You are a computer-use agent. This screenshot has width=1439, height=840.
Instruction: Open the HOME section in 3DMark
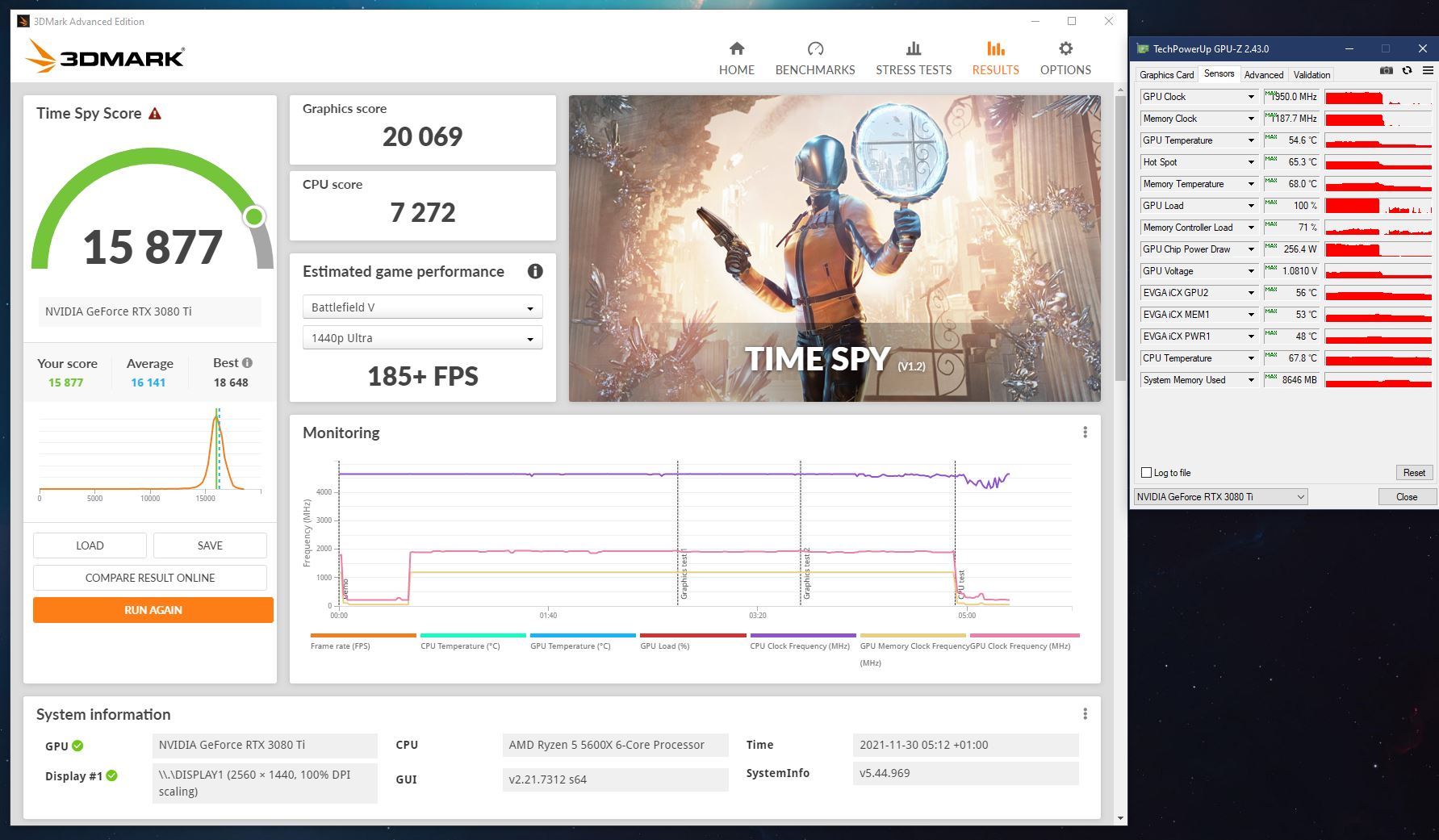click(736, 59)
